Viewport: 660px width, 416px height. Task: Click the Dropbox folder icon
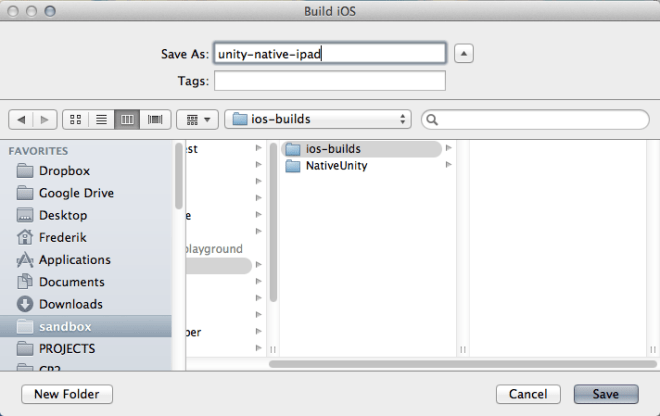pos(25,171)
